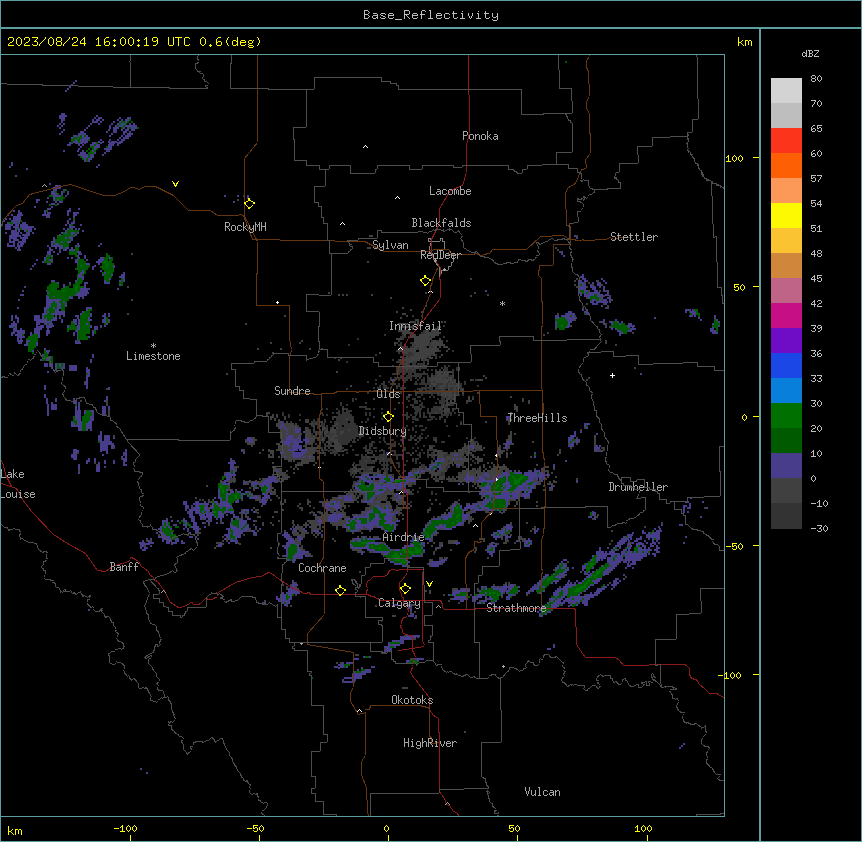The image size is (862, 842).
Task: Select the magenta swatch in the dBZ legend
Action: pos(786,315)
